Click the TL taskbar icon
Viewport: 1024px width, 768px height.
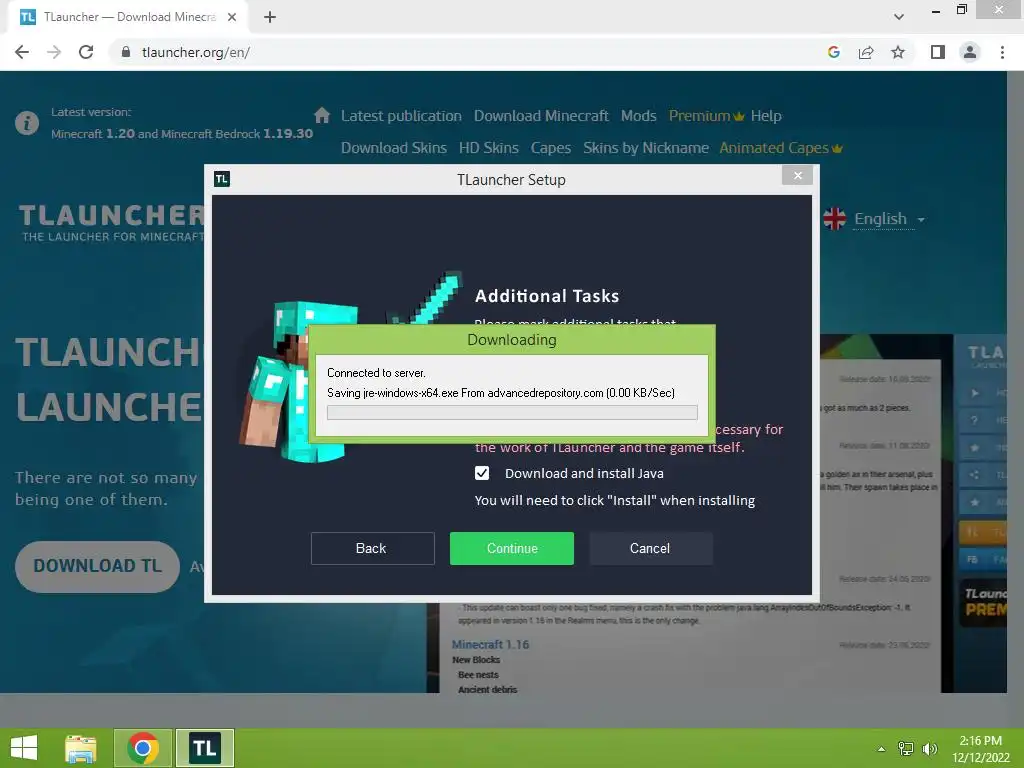[x=204, y=748]
